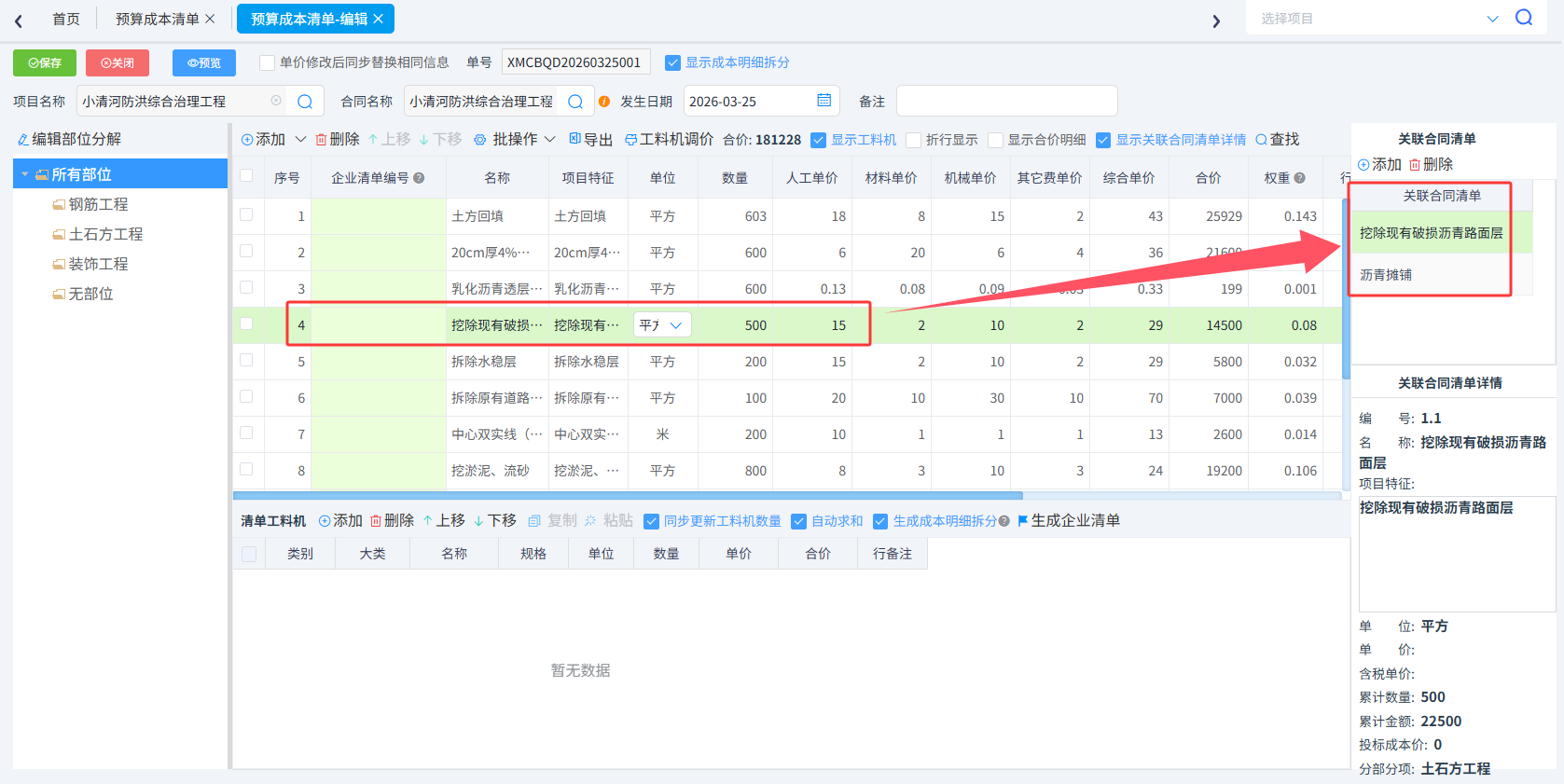Click the magnifier icon next to 项目名称 field
Screen dimensions: 1564x784
pos(305,102)
